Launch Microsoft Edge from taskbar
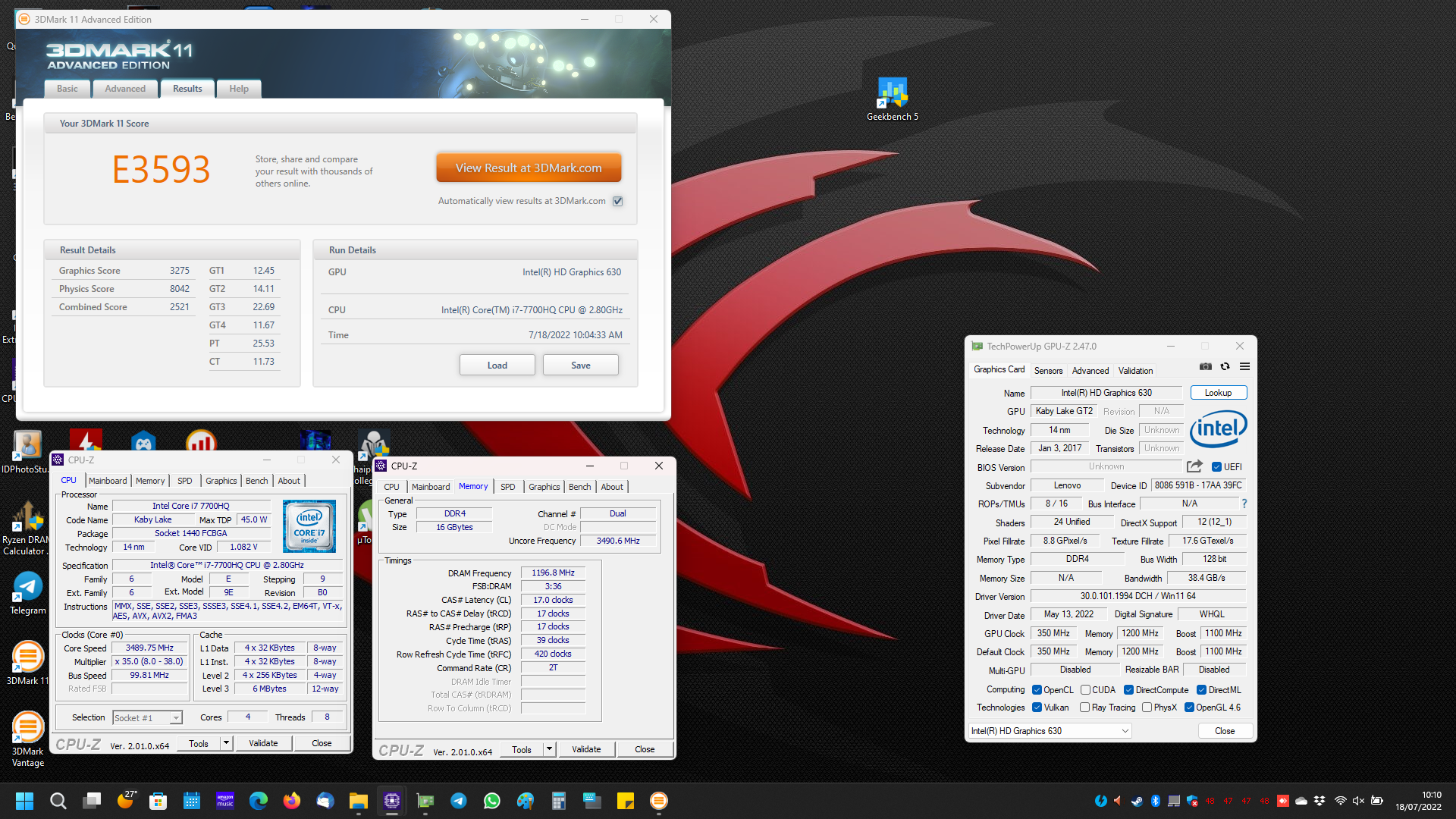Screen dimensions: 1456x819 [x=259, y=801]
